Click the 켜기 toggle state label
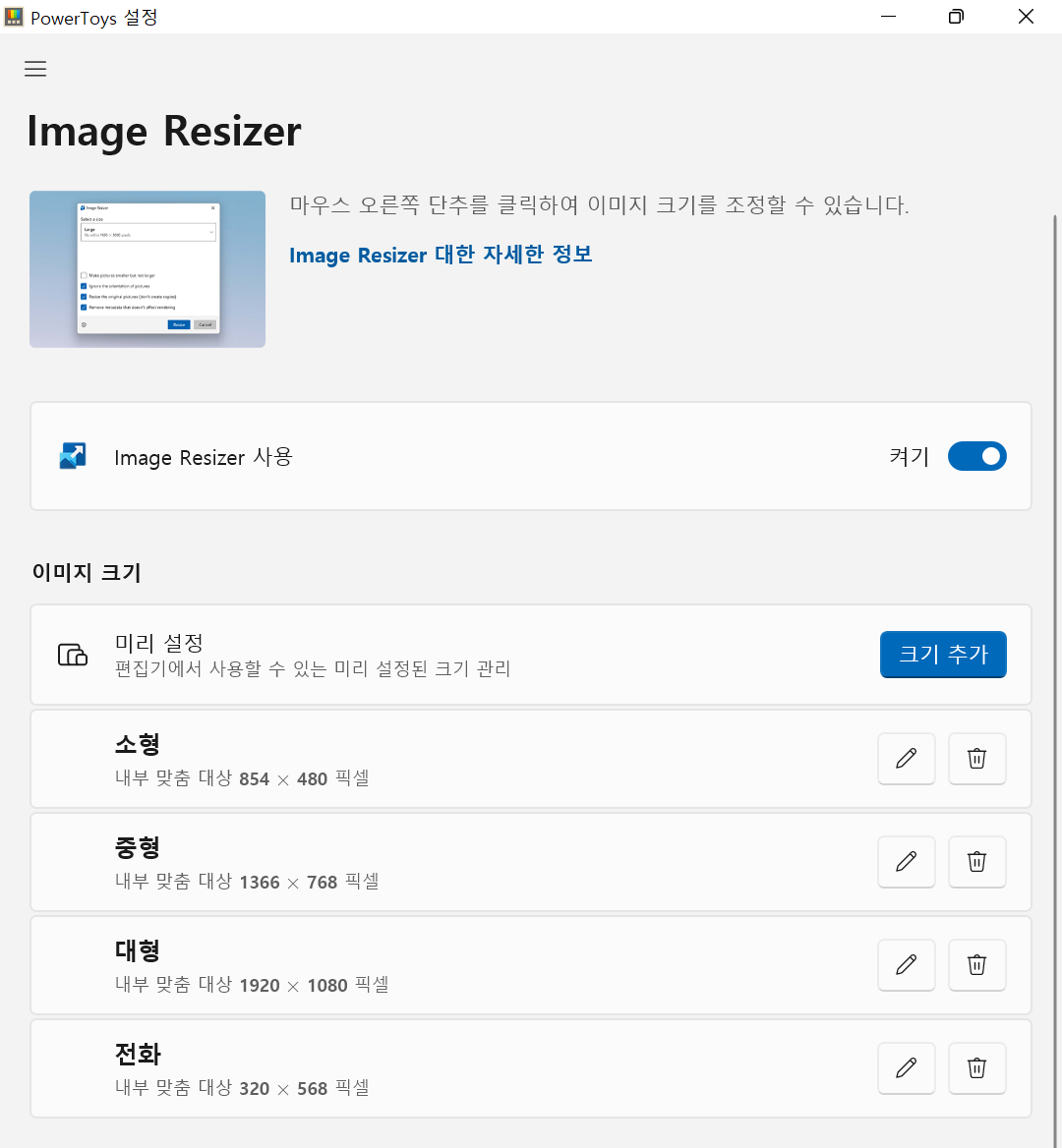Viewport: 1062px width, 1148px height. 909,457
